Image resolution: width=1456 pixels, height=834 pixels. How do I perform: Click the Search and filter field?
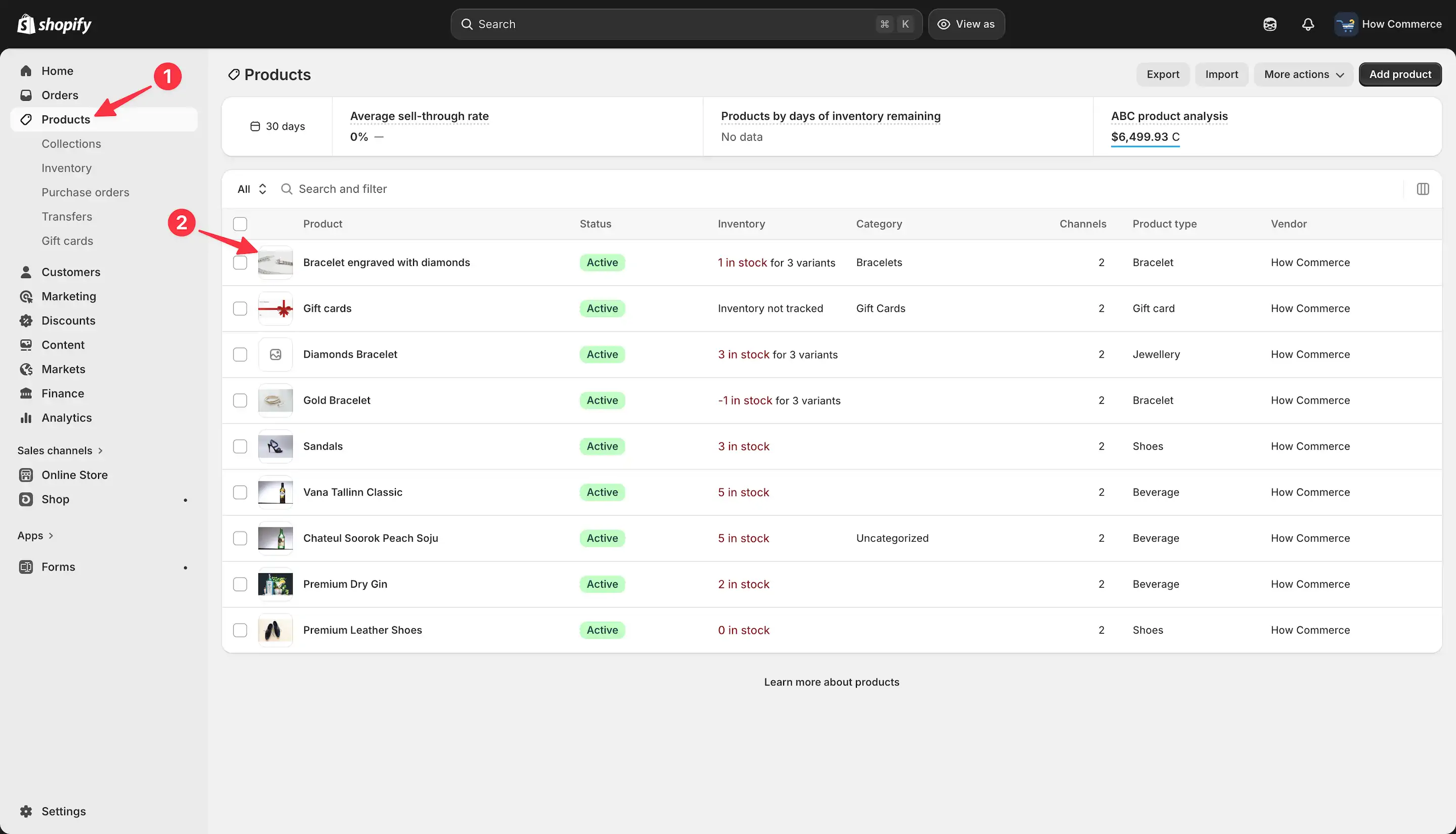click(x=839, y=189)
